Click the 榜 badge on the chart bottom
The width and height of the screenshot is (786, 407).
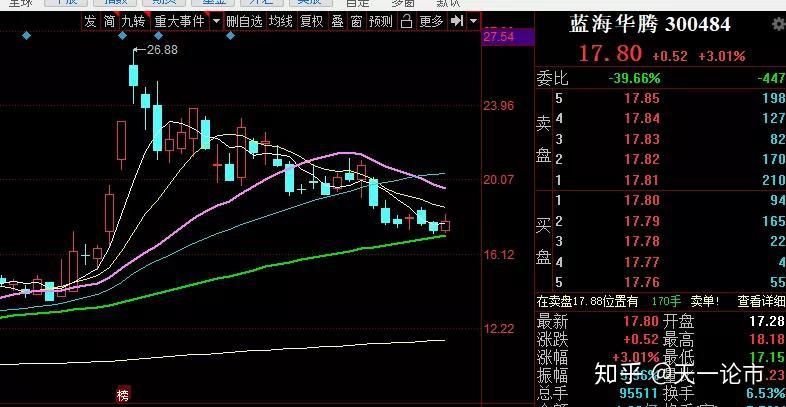tap(122, 395)
